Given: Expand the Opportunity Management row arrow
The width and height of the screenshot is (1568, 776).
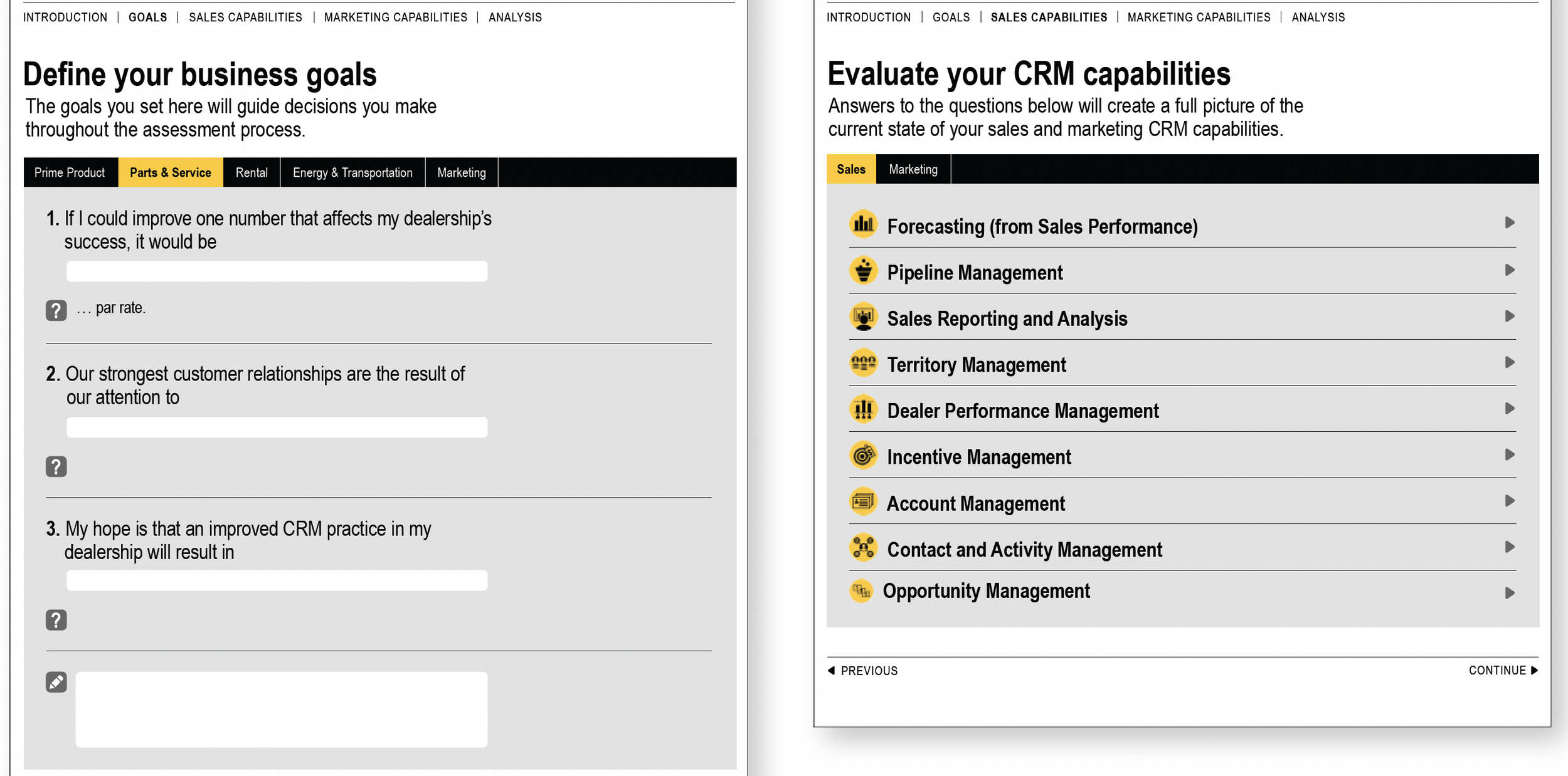Looking at the screenshot, I should click(x=1509, y=593).
